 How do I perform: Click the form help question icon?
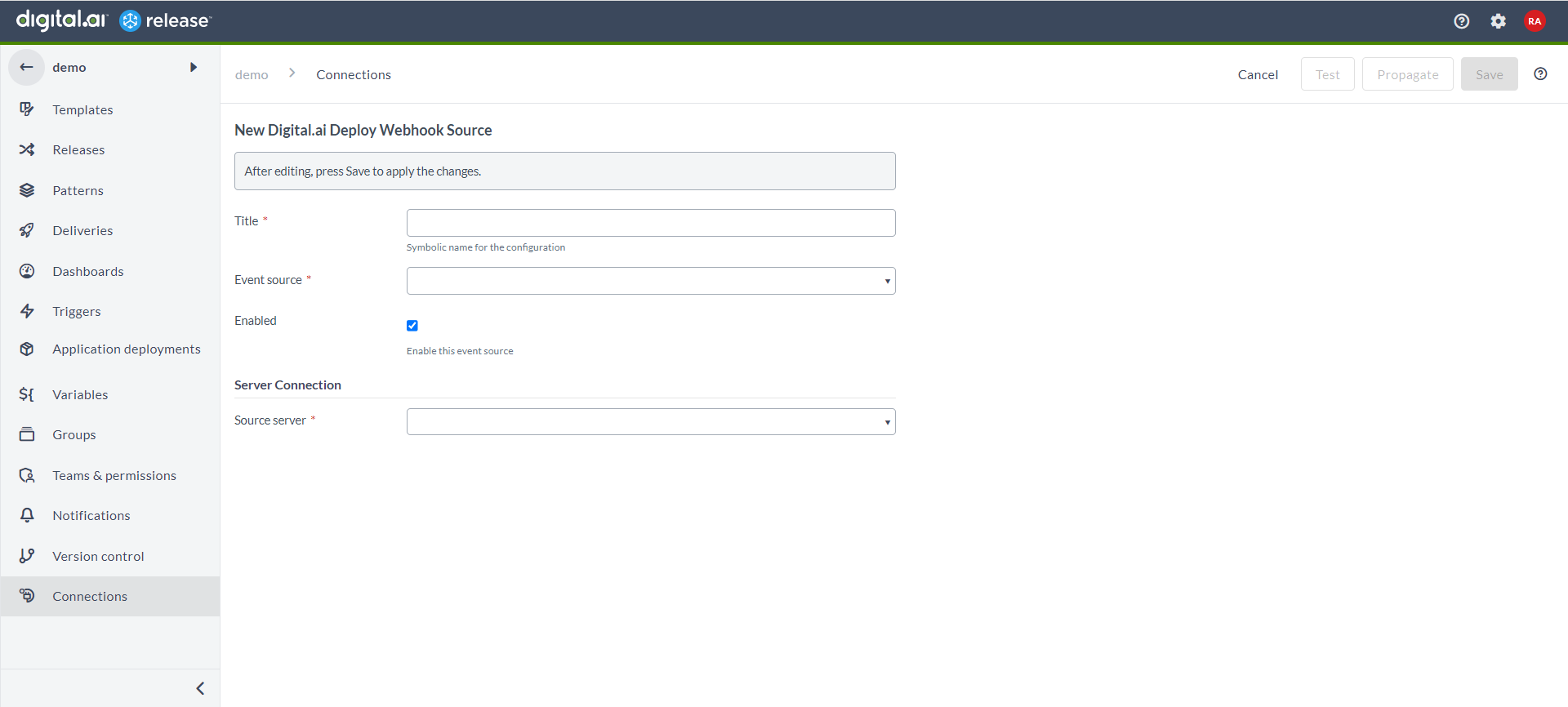[x=1540, y=74]
